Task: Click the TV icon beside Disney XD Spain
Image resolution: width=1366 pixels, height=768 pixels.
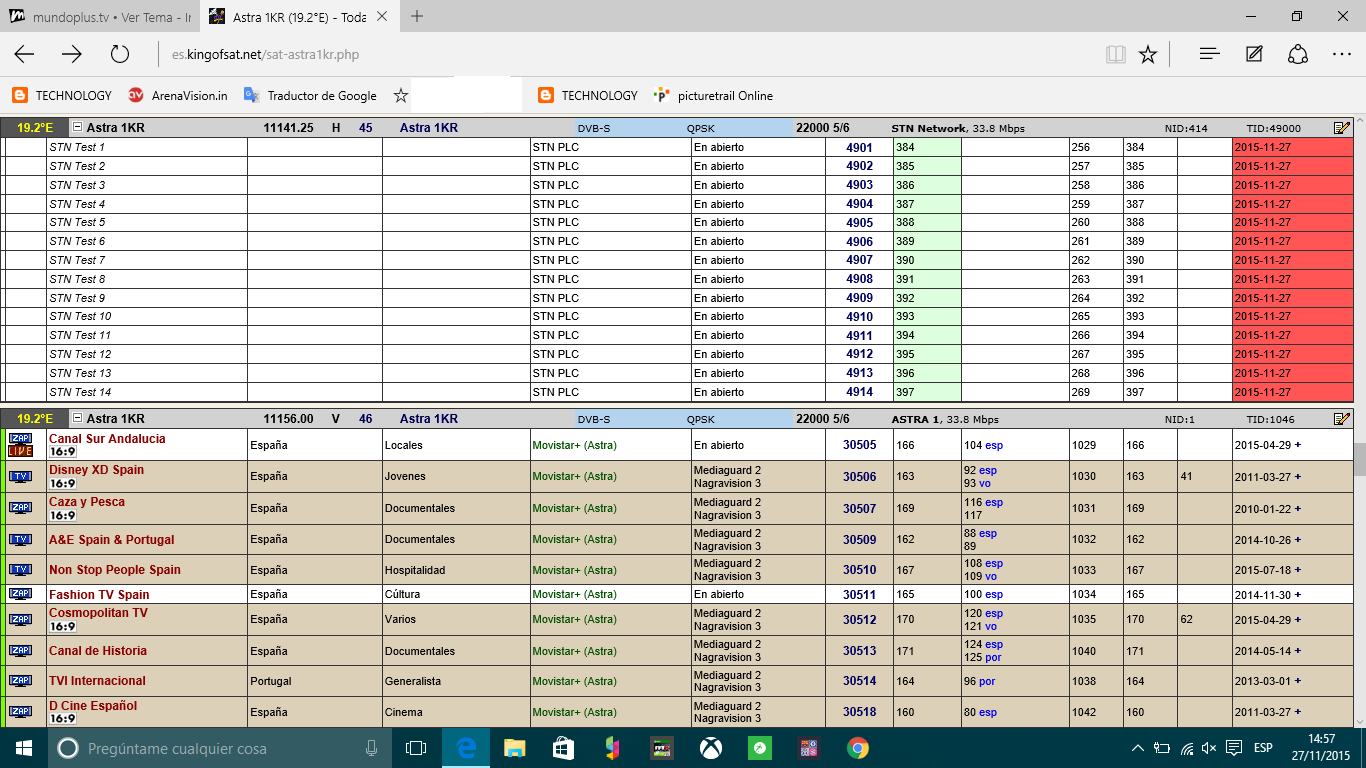Action: (20, 476)
